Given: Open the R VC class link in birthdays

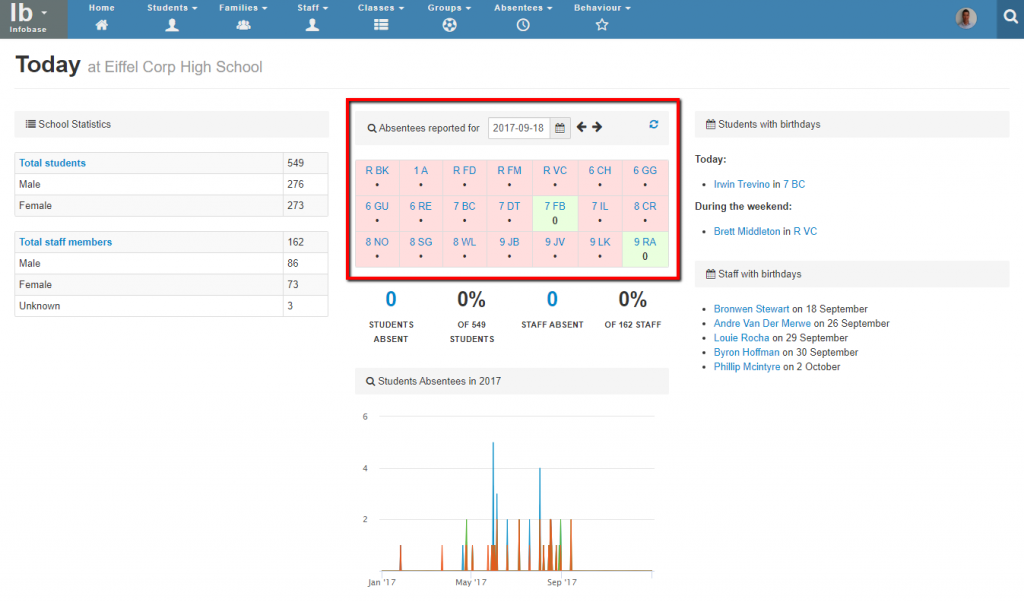Looking at the screenshot, I should (805, 231).
